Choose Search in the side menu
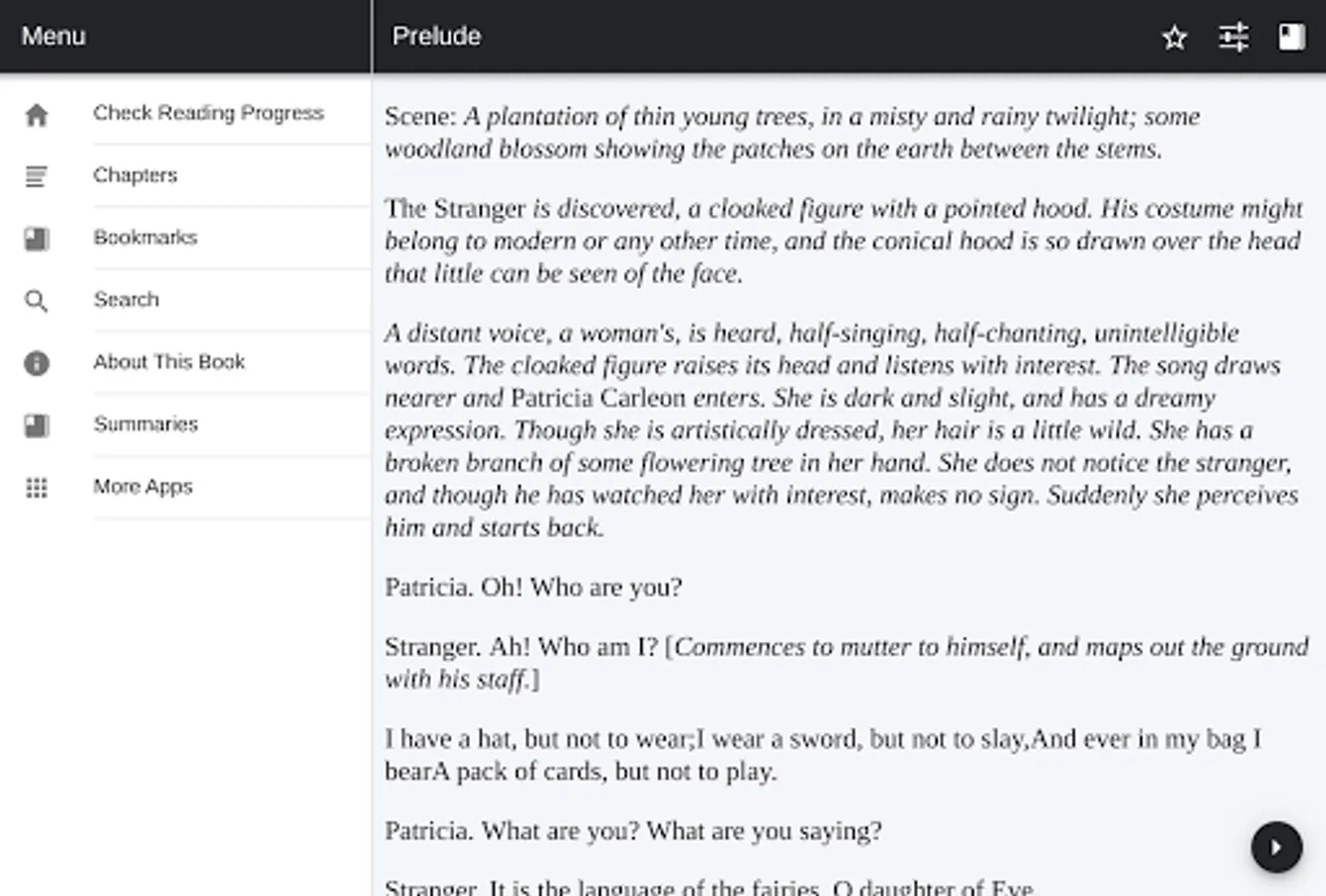 pos(126,300)
